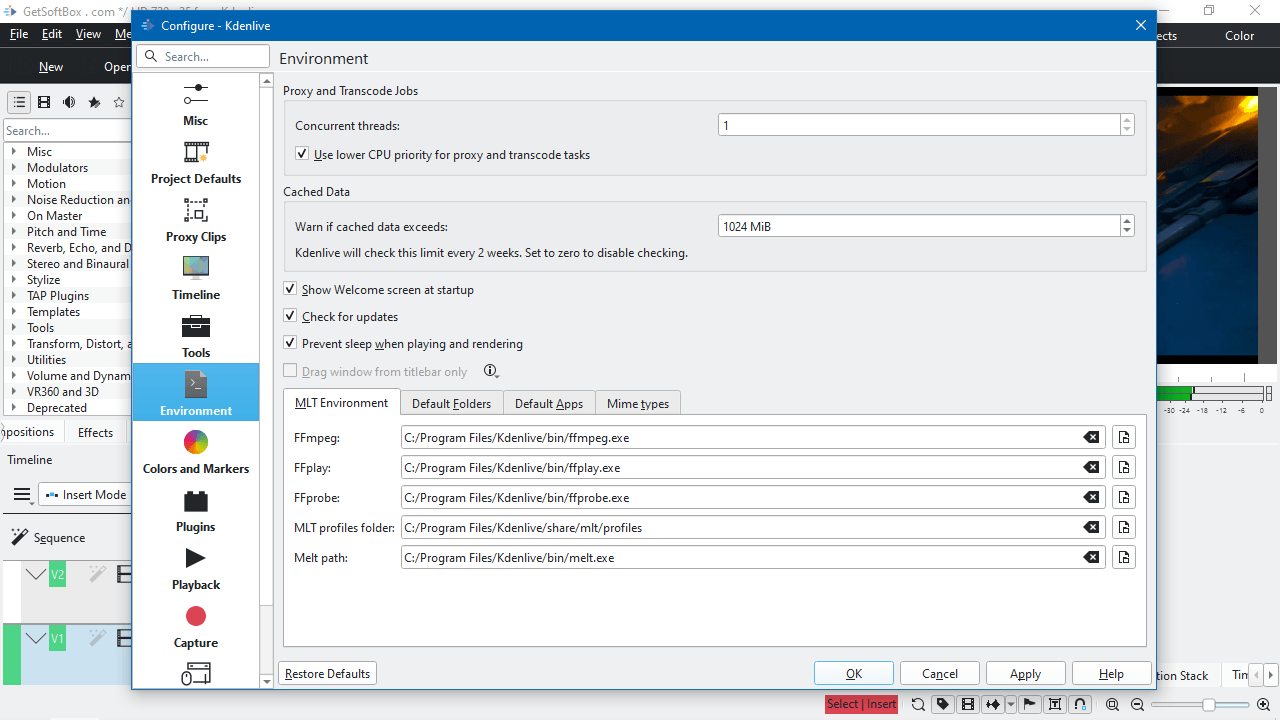The height and width of the screenshot is (720, 1280).
Task: Select the Environment settings page
Action: click(196, 392)
